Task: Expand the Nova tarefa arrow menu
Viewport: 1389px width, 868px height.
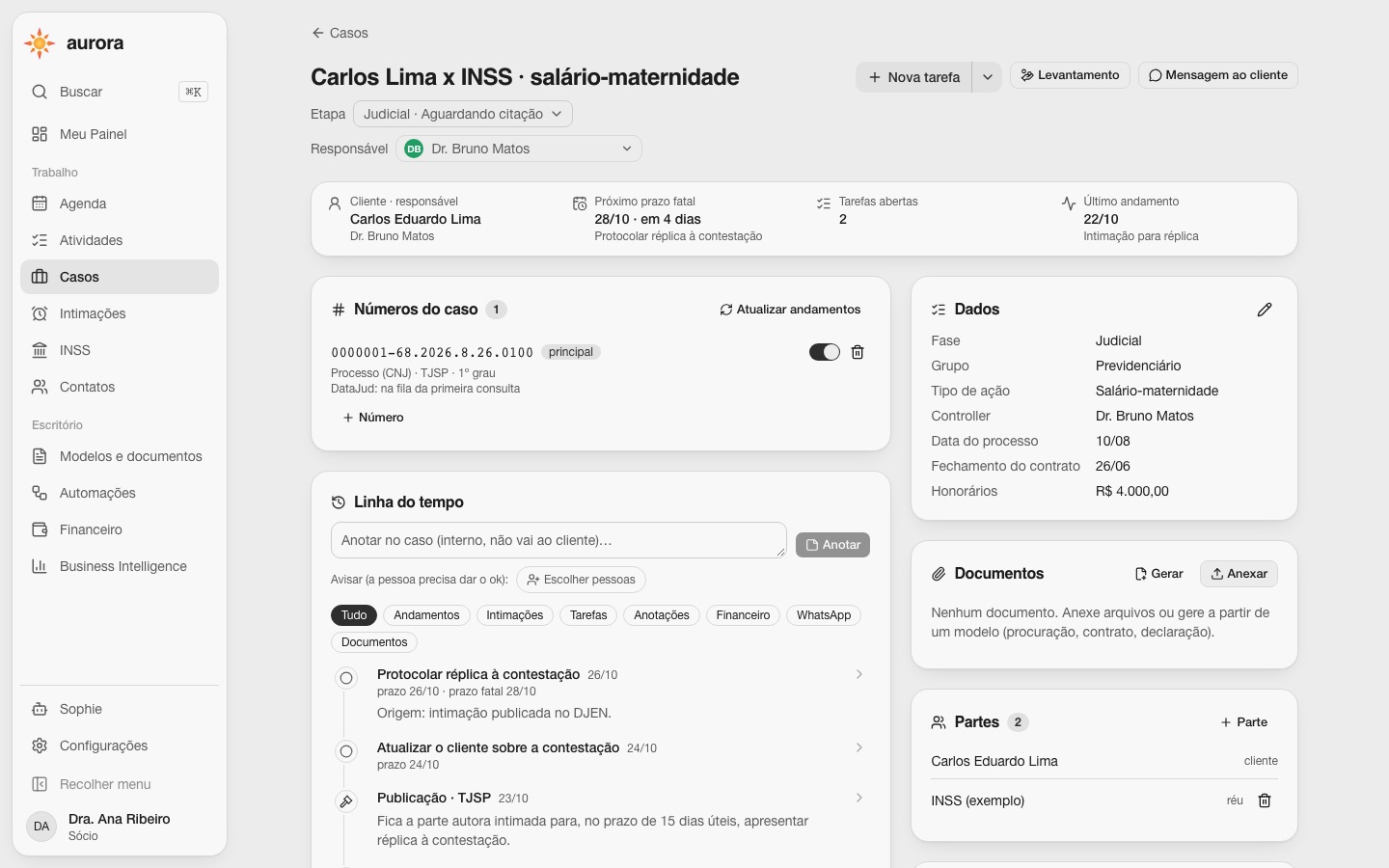Action: point(987,77)
